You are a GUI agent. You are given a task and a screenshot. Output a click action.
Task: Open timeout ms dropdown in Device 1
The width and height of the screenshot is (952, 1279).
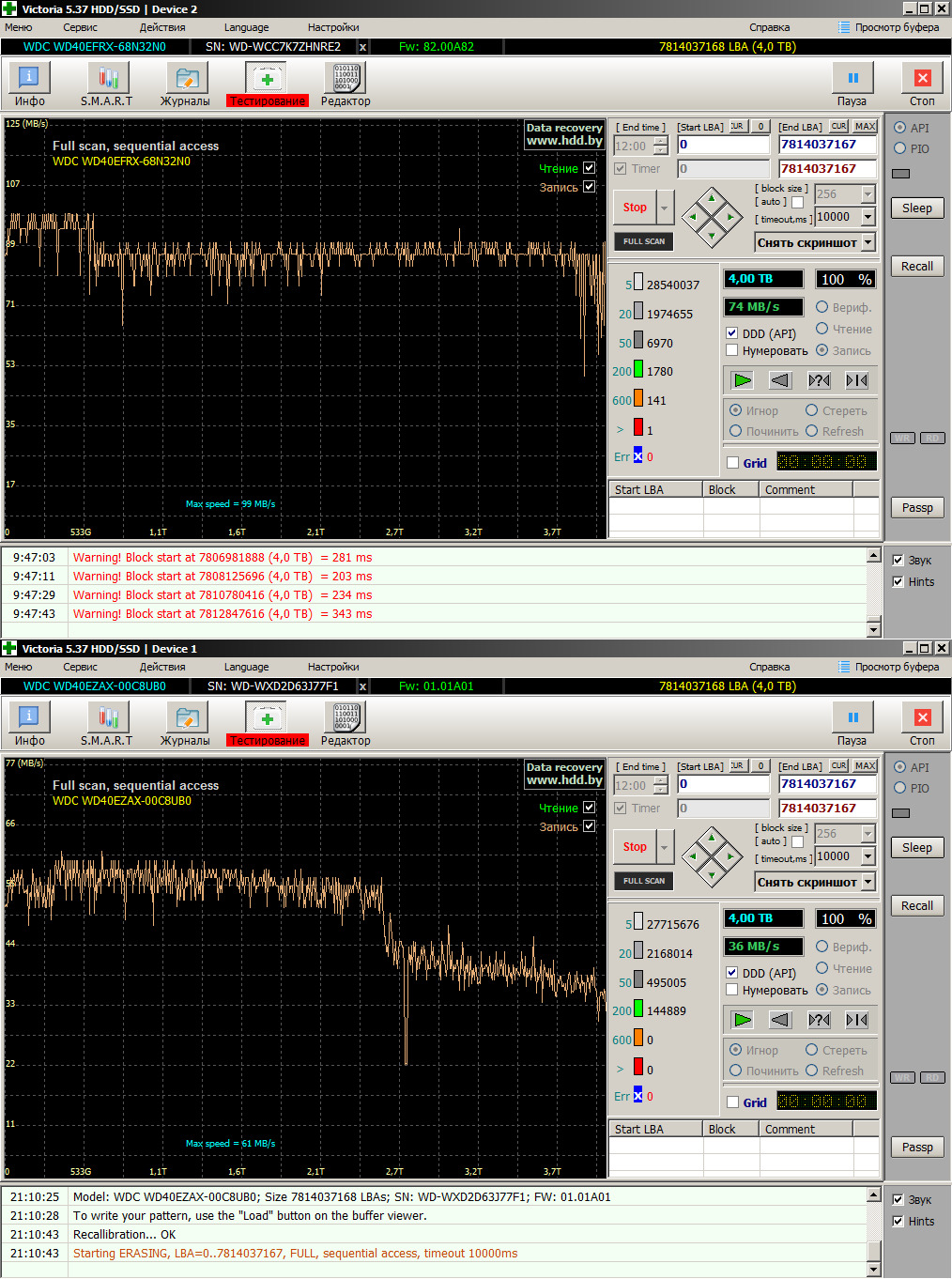tap(868, 856)
